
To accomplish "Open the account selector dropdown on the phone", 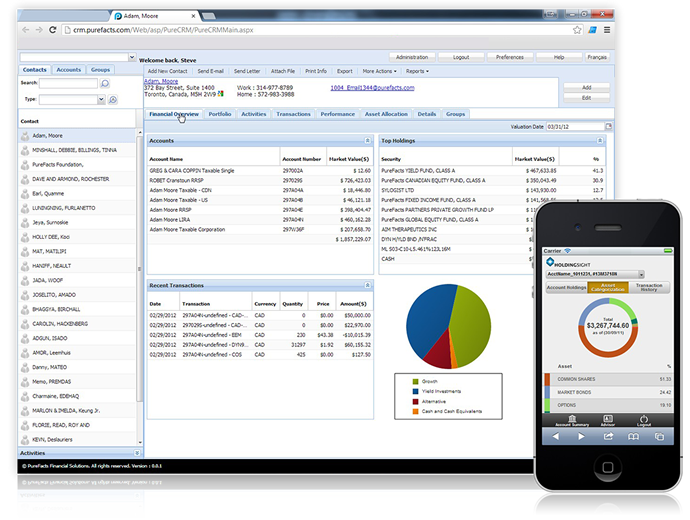I will point(641,275).
